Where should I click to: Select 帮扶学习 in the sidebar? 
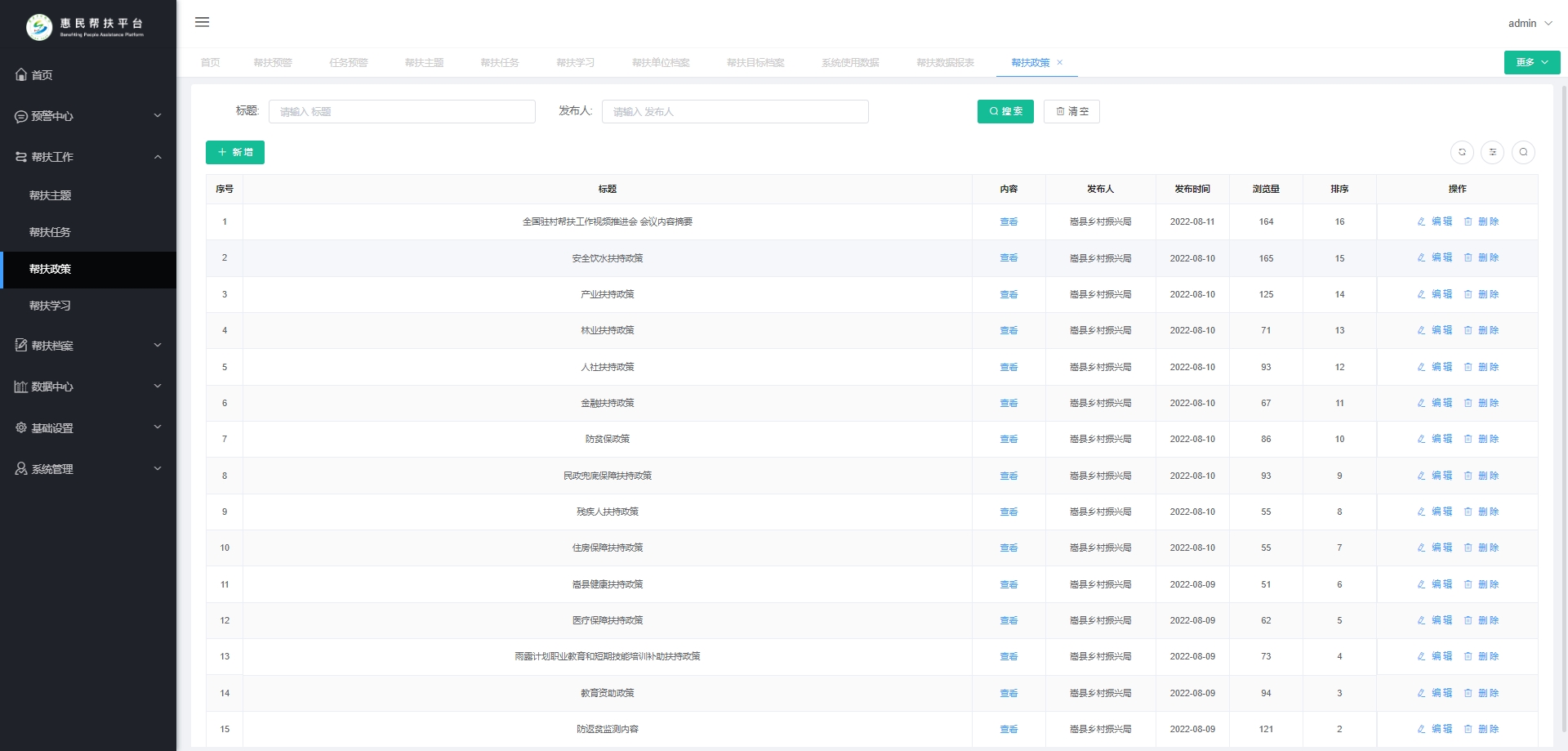[88, 306]
